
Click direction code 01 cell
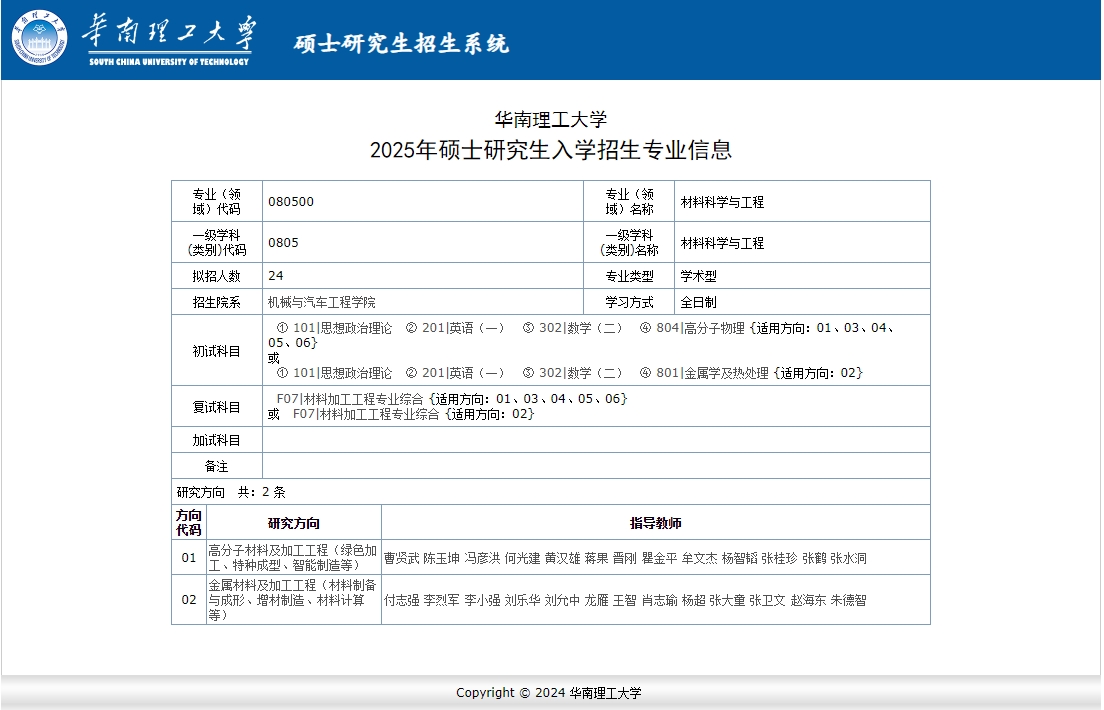[189, 558]
